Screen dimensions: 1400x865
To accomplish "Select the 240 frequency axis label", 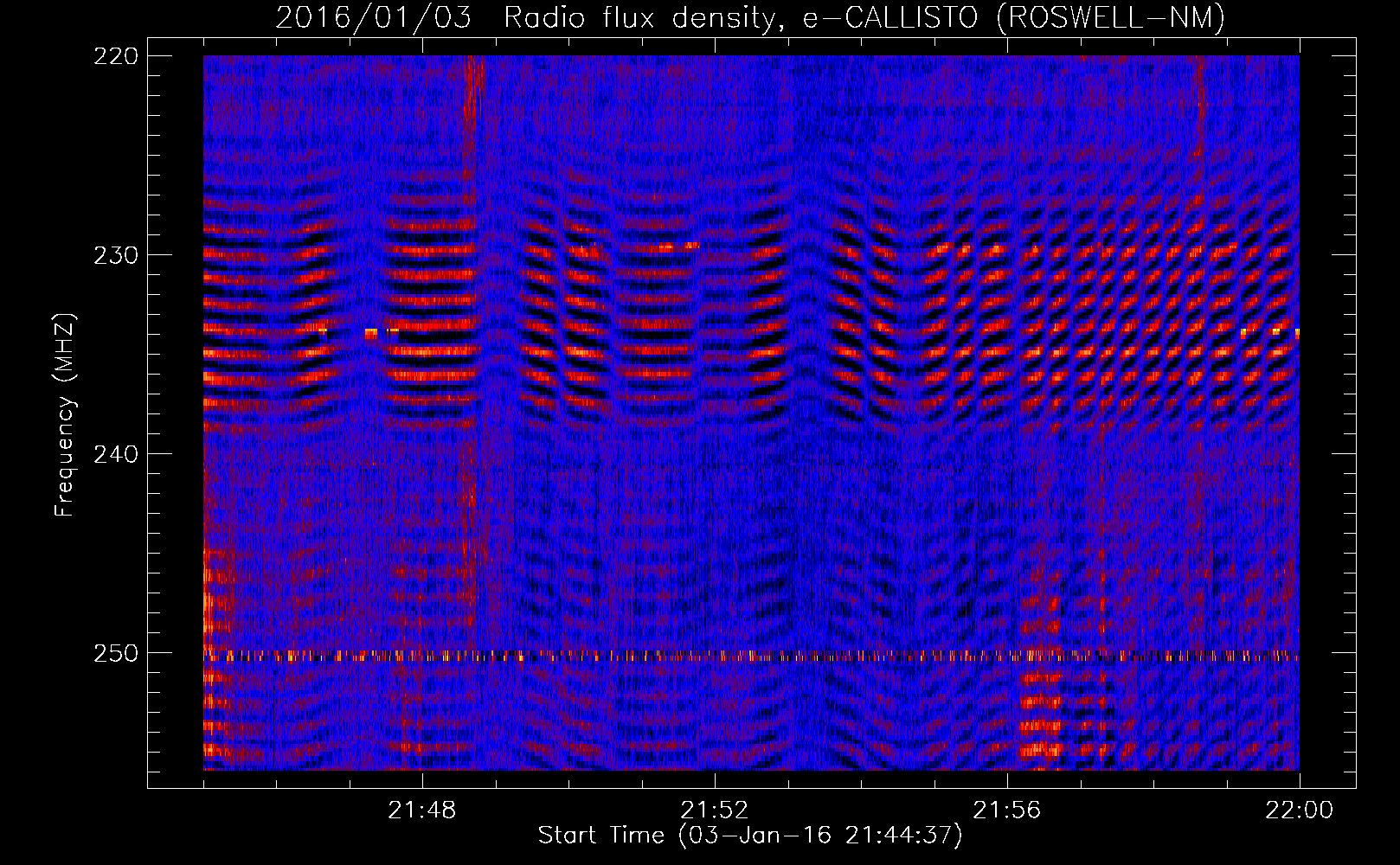I will point(115,454).
